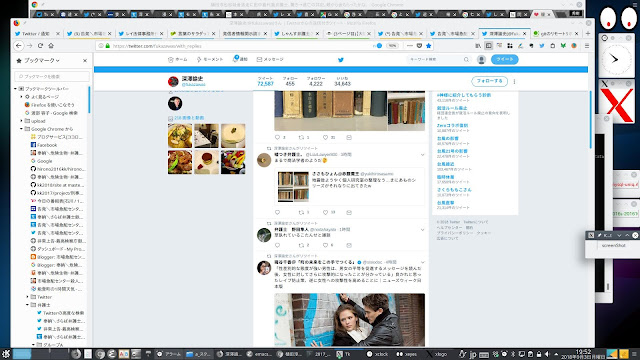Close the Bookmarks sidebar

tap(85, 60)
